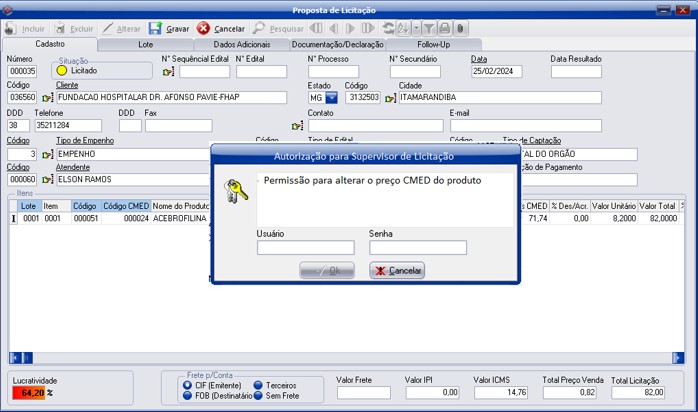Click the Data field 25/02/2024
The width and height of the screenshot is (698, 412).
(497, 72)
